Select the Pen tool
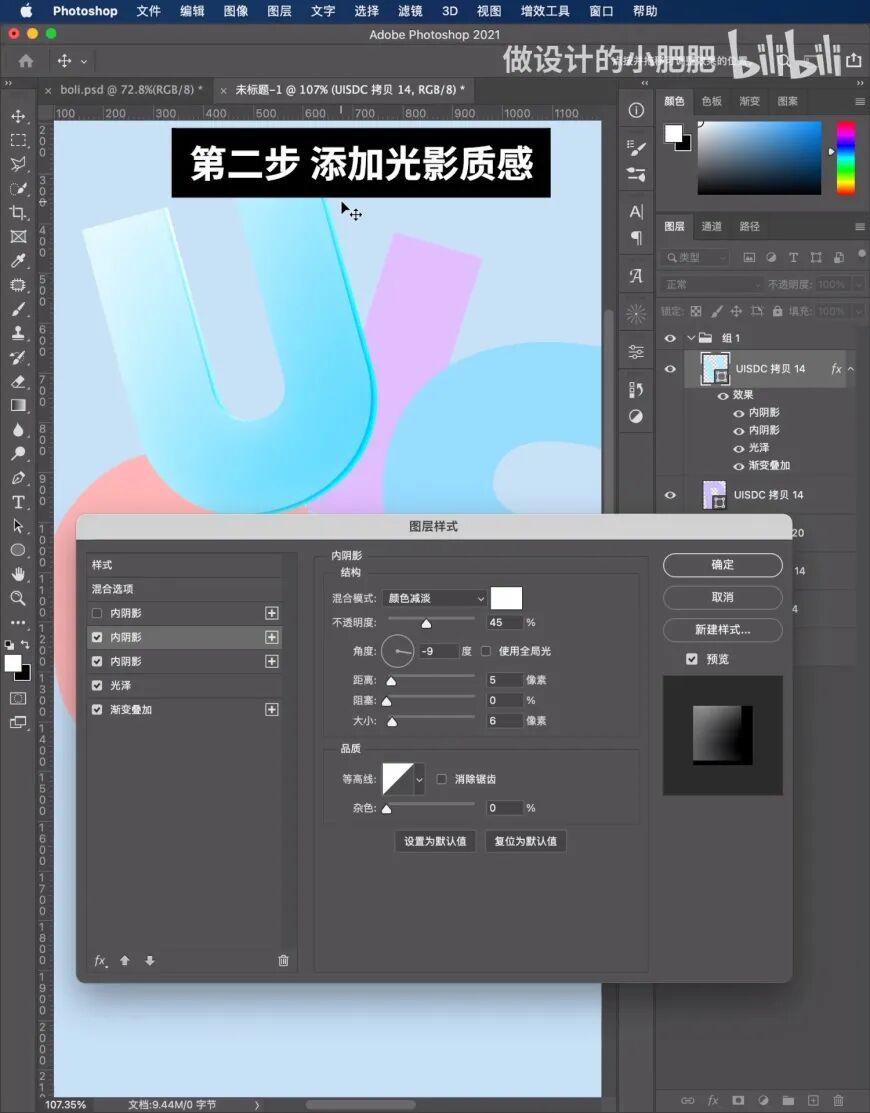Viewport: 870px width, 1113px height. point(18,478)
